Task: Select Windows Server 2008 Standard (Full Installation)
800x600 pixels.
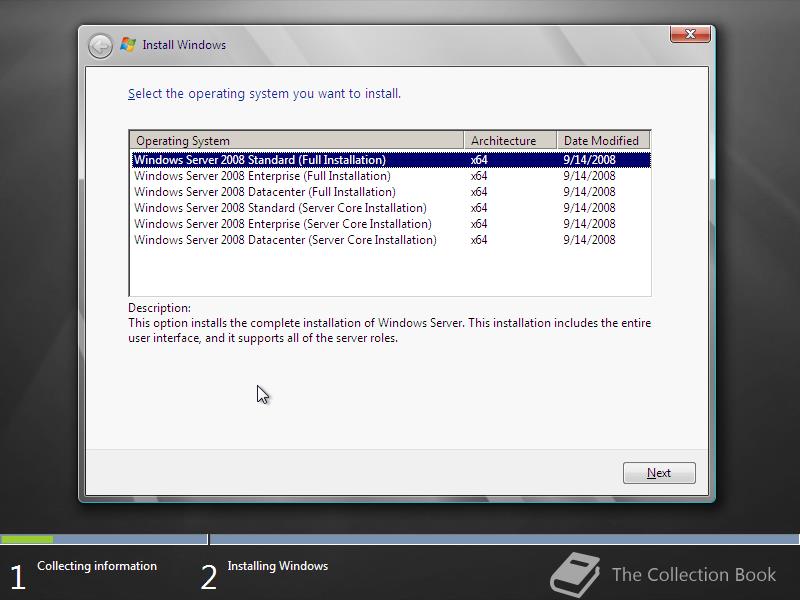Action: pyautogui.click(x=391, y=160)
